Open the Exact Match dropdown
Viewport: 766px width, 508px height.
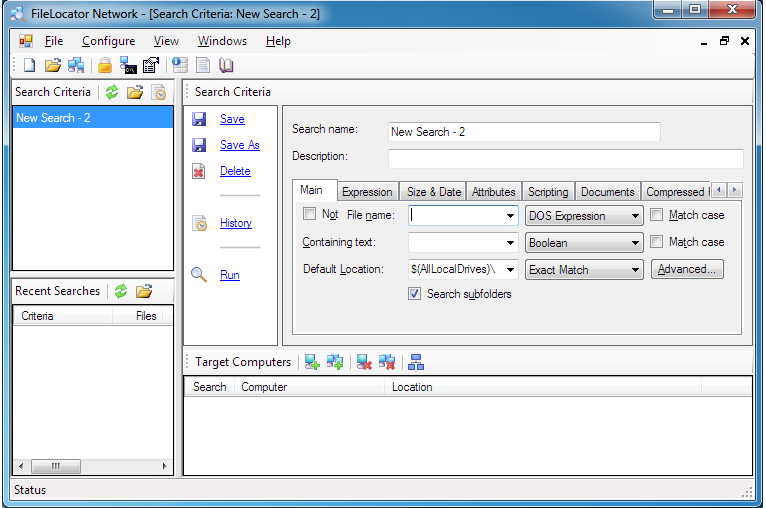[583, 269]
